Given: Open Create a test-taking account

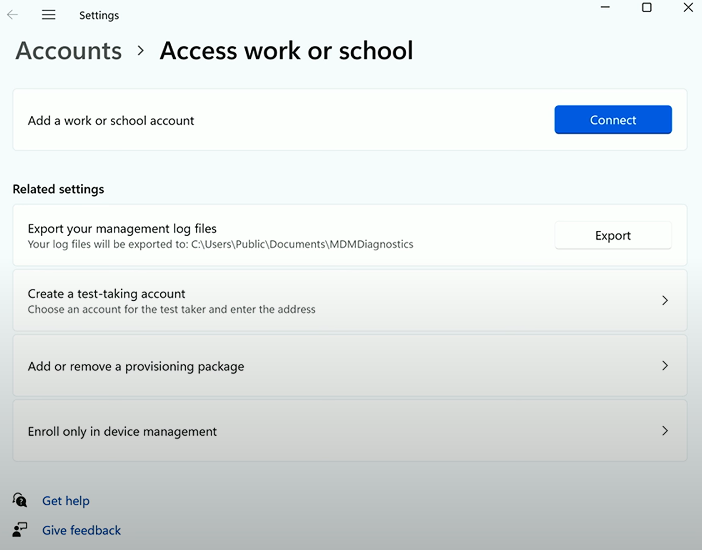Looking at the screenshot, I should coord(350,300).
